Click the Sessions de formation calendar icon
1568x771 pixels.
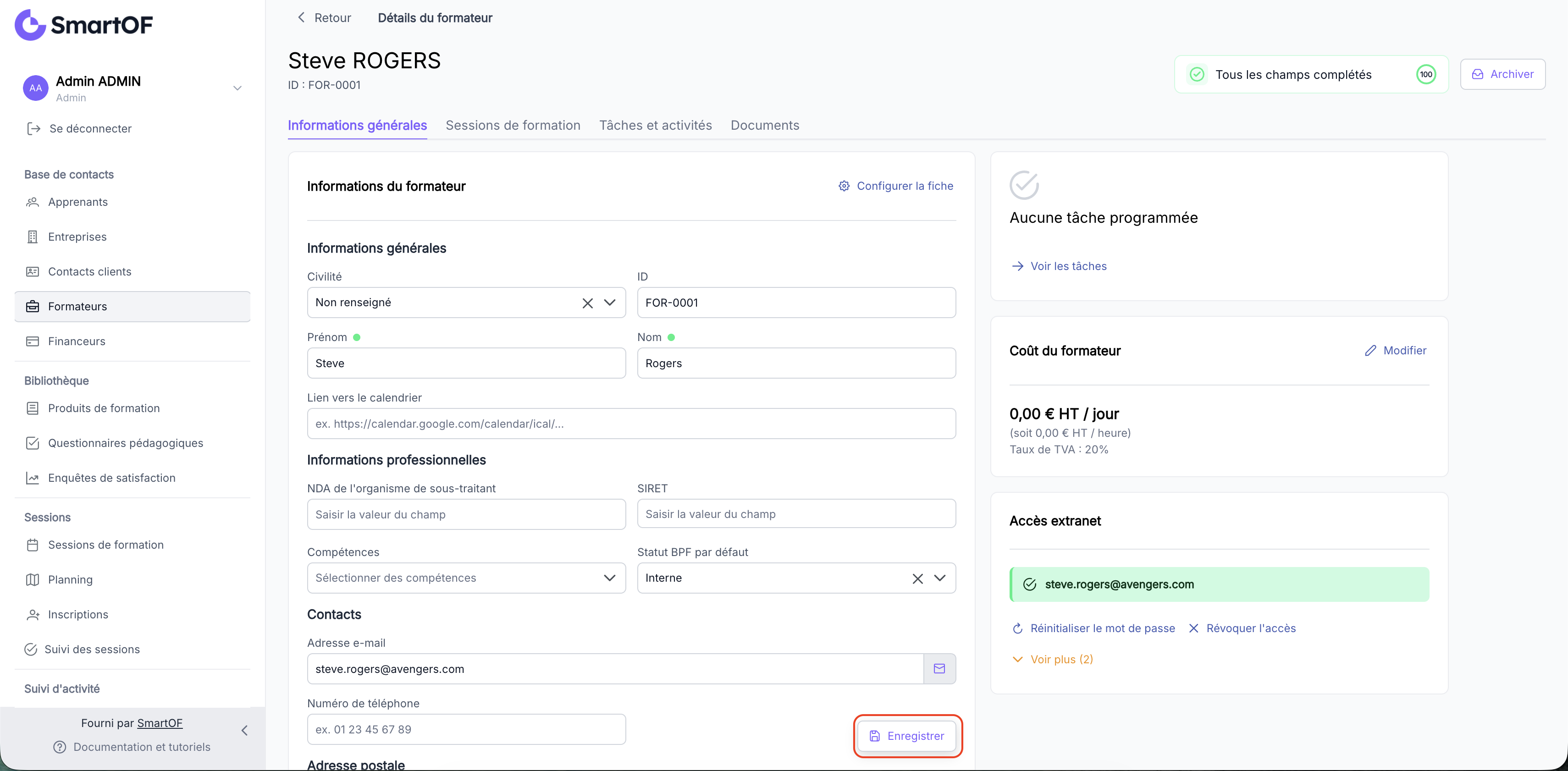coord(33,545)
